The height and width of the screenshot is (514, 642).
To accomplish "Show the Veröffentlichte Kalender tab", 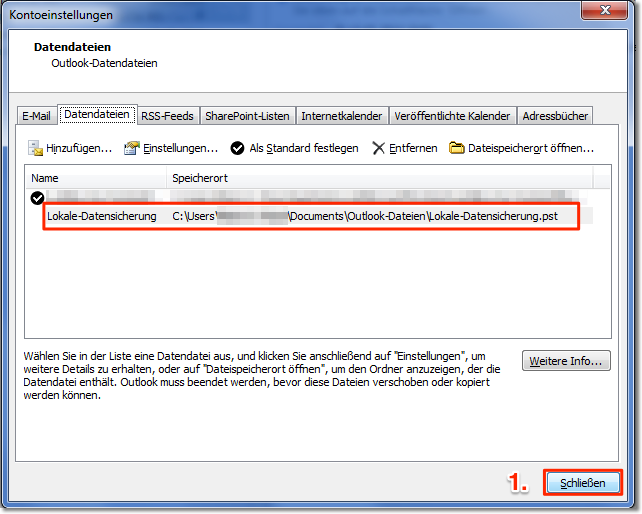I will coord(452,116).
